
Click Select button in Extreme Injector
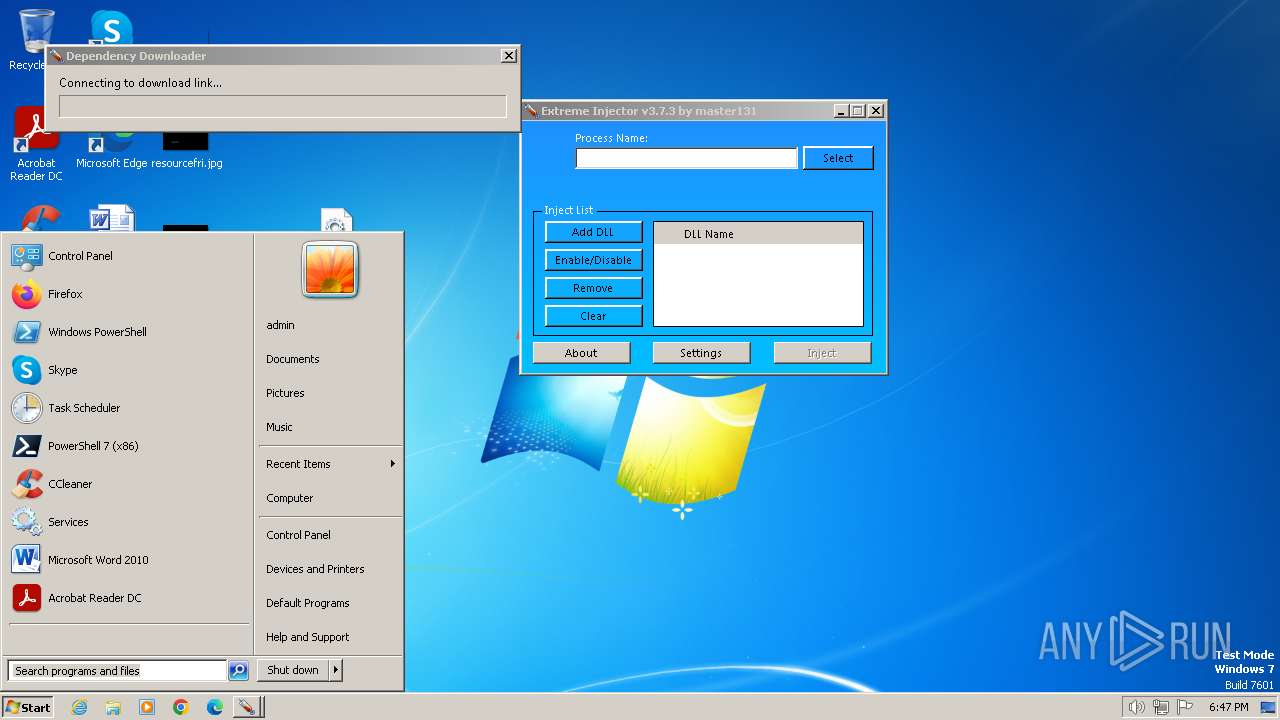point(838,158)
